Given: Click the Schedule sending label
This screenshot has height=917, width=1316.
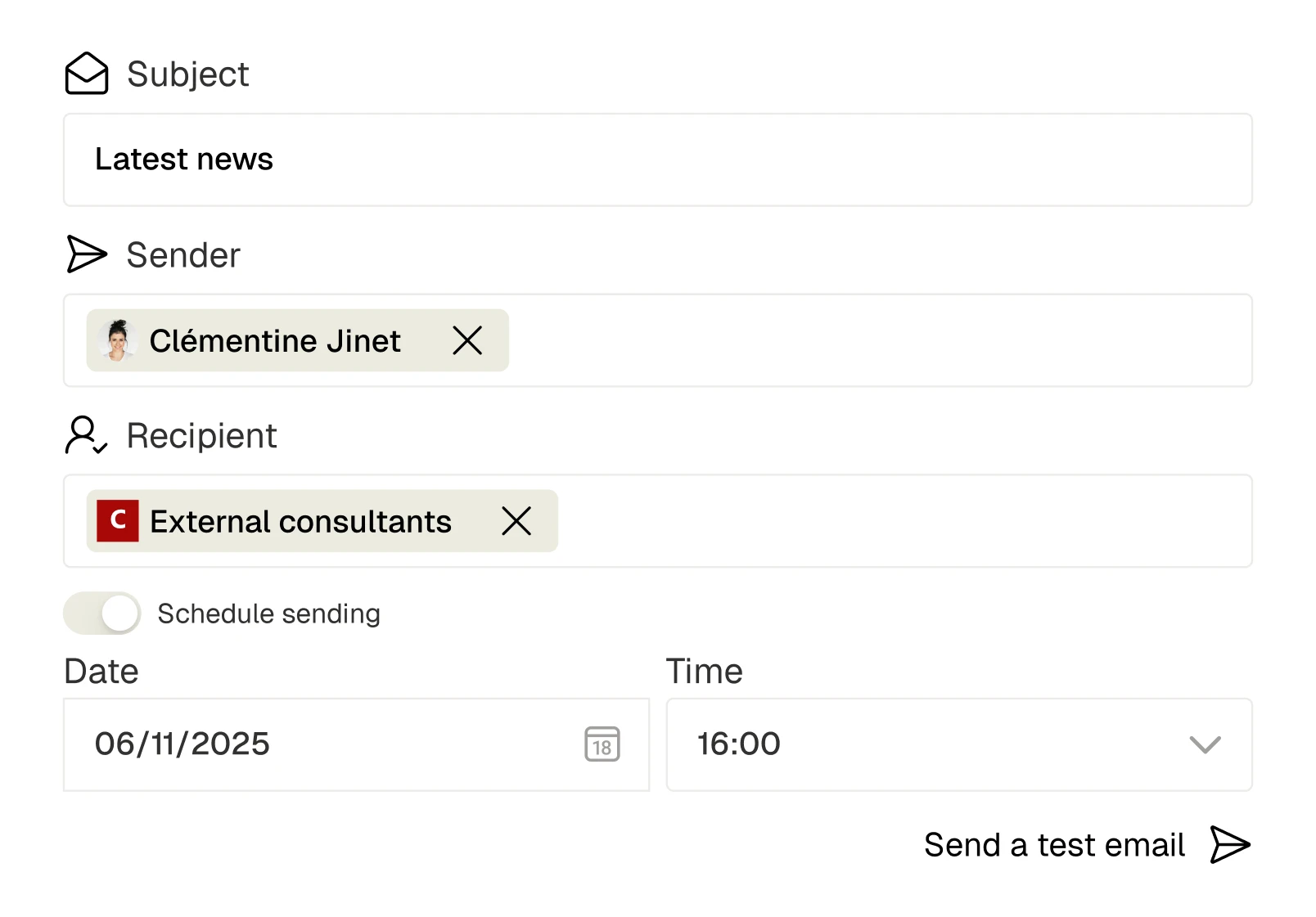Looking at the screenshot, I should pos(268,614).
